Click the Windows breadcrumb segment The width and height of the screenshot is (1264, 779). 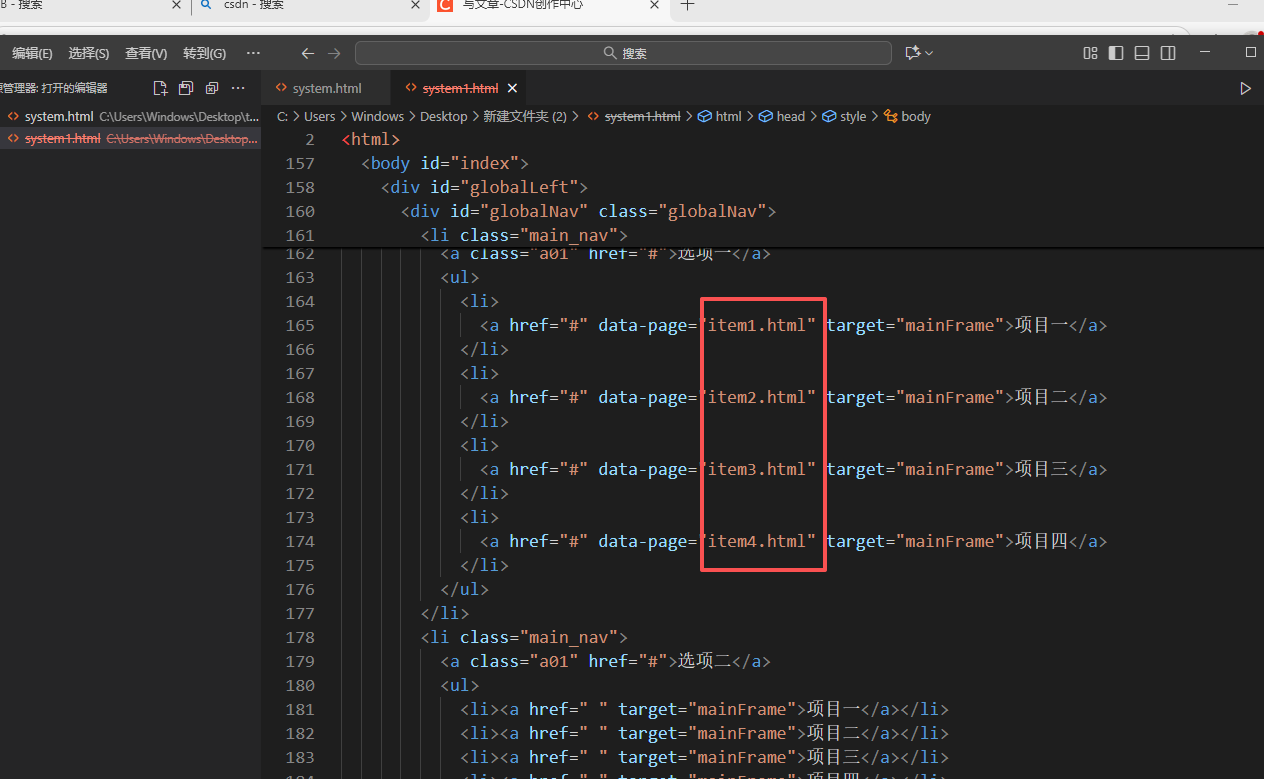pyautogui.click(x=377, y=116)
